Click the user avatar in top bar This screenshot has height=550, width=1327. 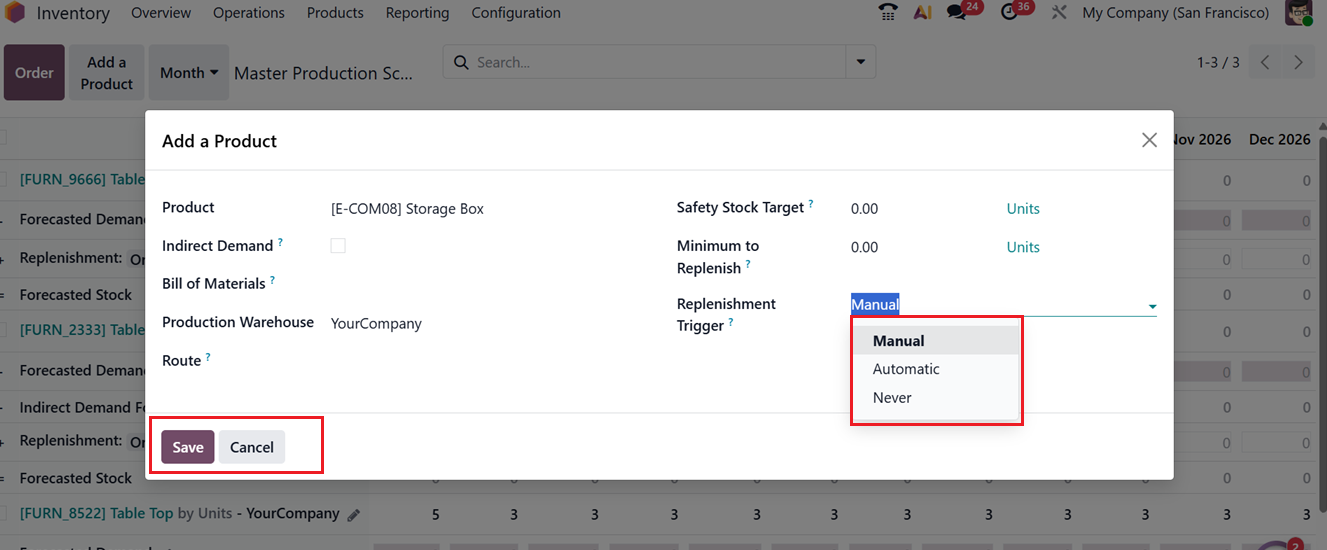(x=1299, y=13)
